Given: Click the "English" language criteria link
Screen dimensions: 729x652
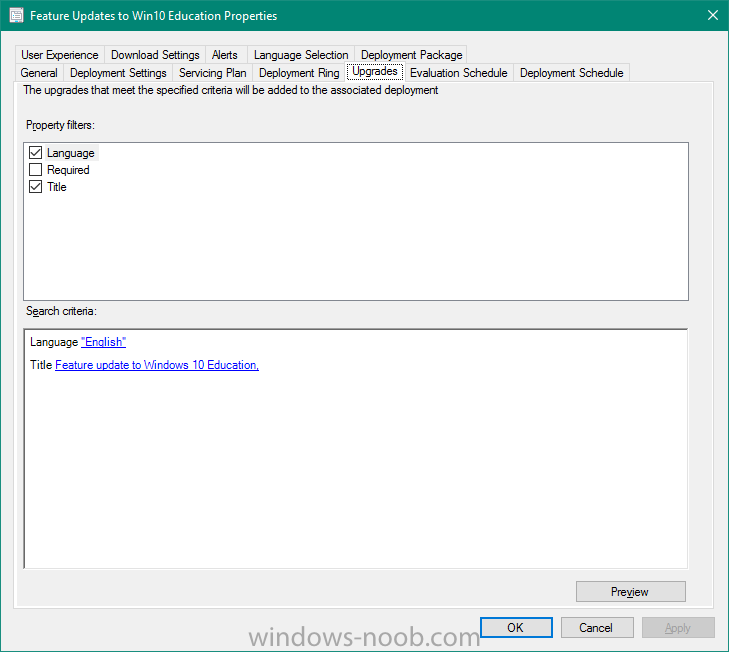Looking at the screenshot, I should tap(103, 342).
